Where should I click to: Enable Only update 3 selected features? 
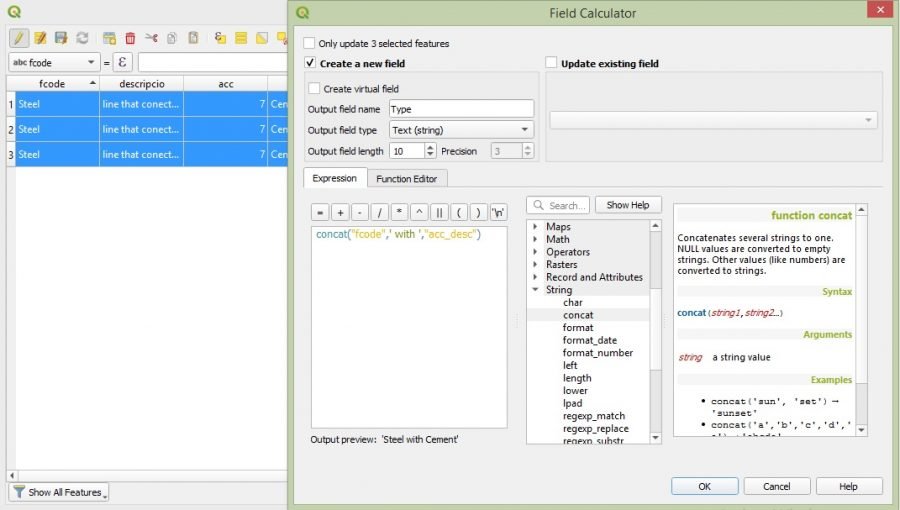[x=310, y=44]
